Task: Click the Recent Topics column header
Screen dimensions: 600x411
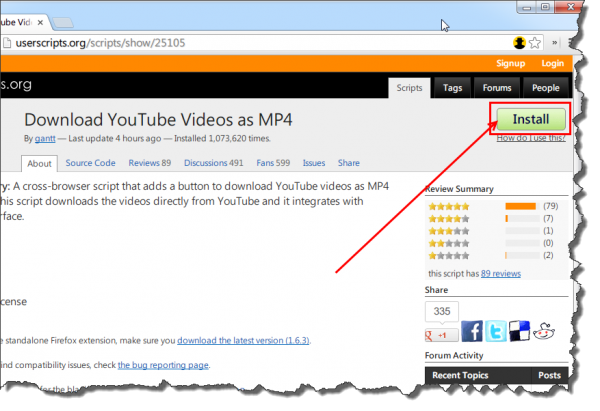Action: (460, 375)
